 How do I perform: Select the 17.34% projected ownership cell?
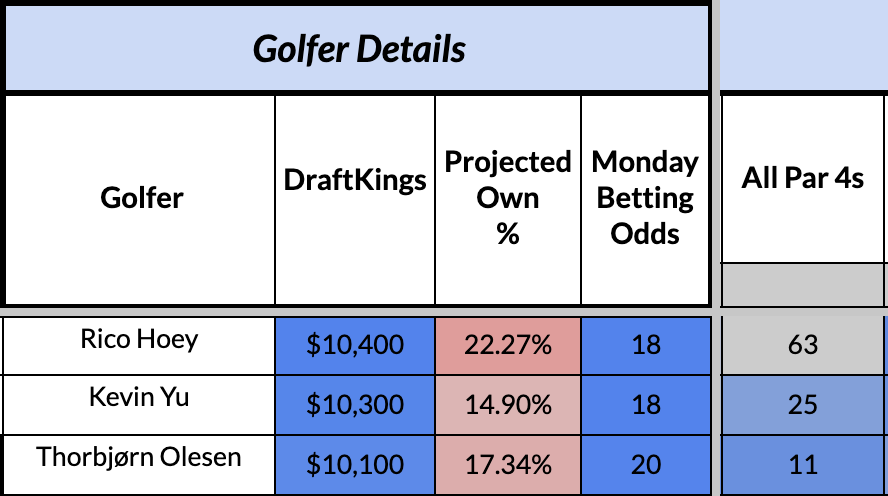click(507, 464)
